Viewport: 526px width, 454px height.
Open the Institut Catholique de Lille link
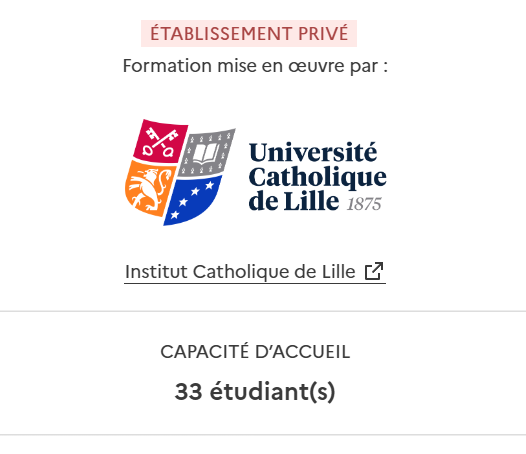(255, 271)
